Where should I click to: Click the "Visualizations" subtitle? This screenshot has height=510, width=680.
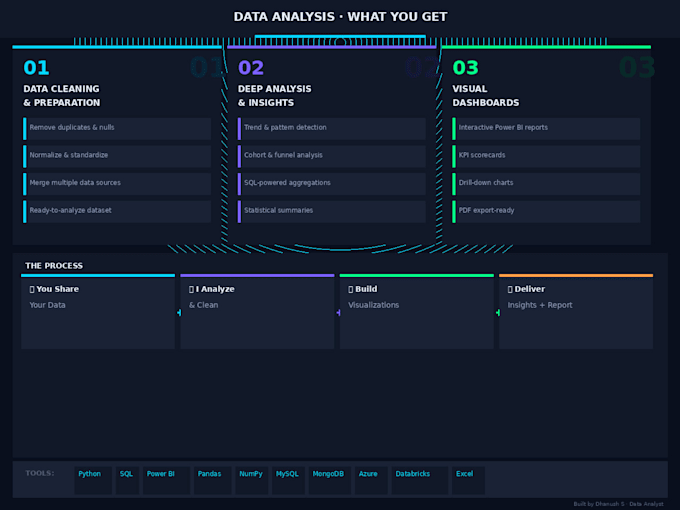373,305
